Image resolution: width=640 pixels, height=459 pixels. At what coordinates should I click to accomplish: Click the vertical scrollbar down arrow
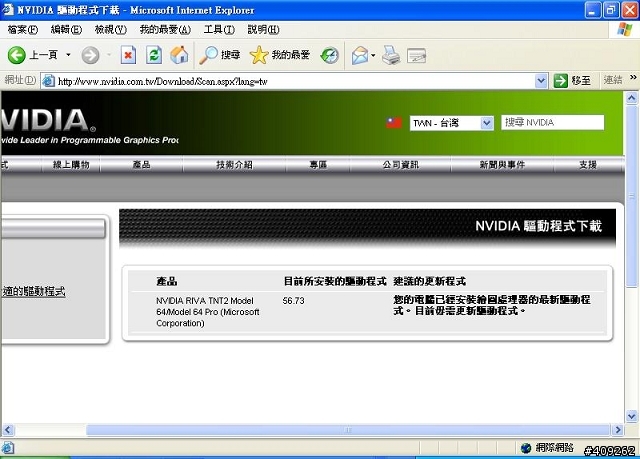[631, 416]
